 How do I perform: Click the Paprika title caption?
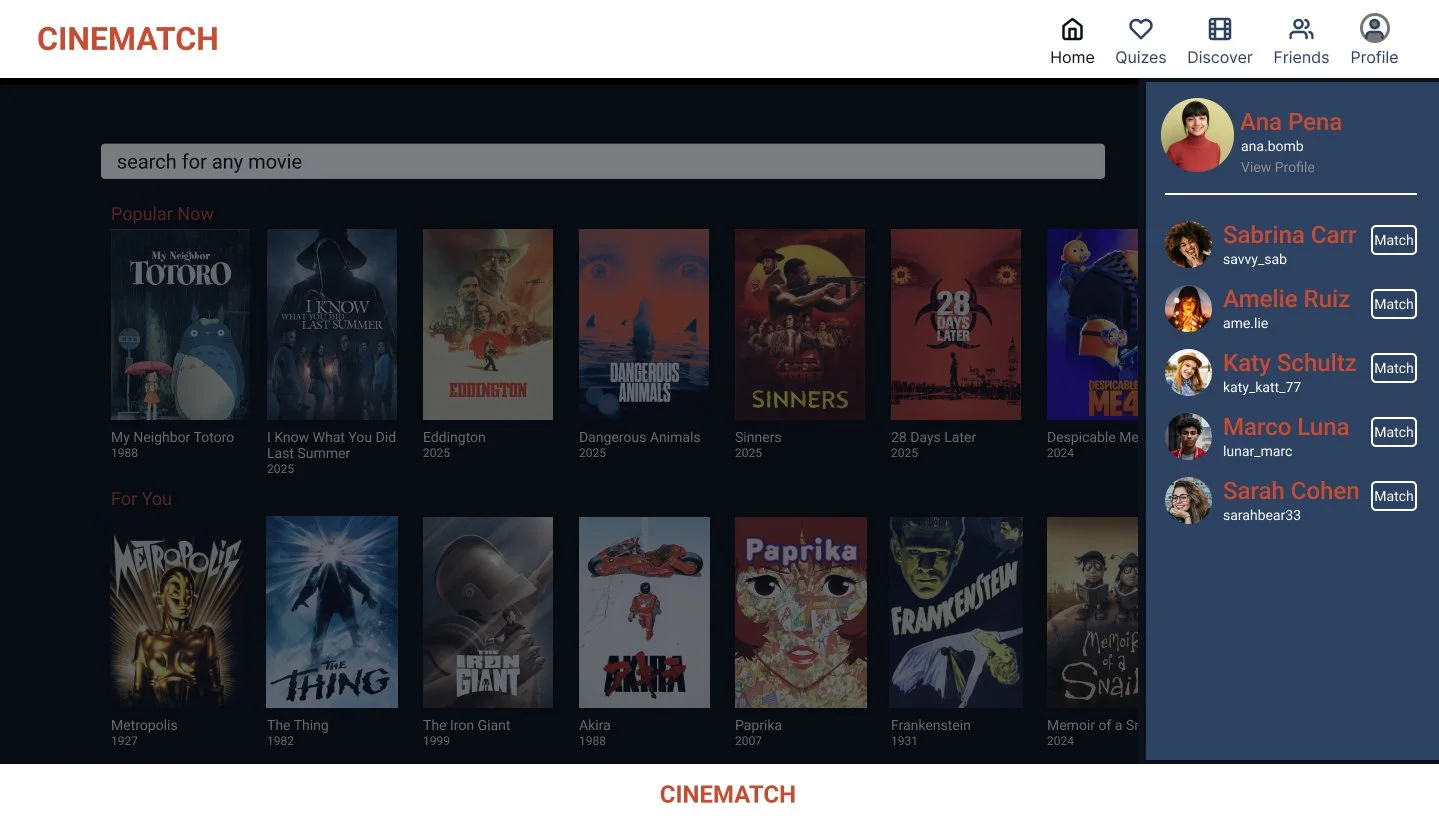click(x=758, y=725)
